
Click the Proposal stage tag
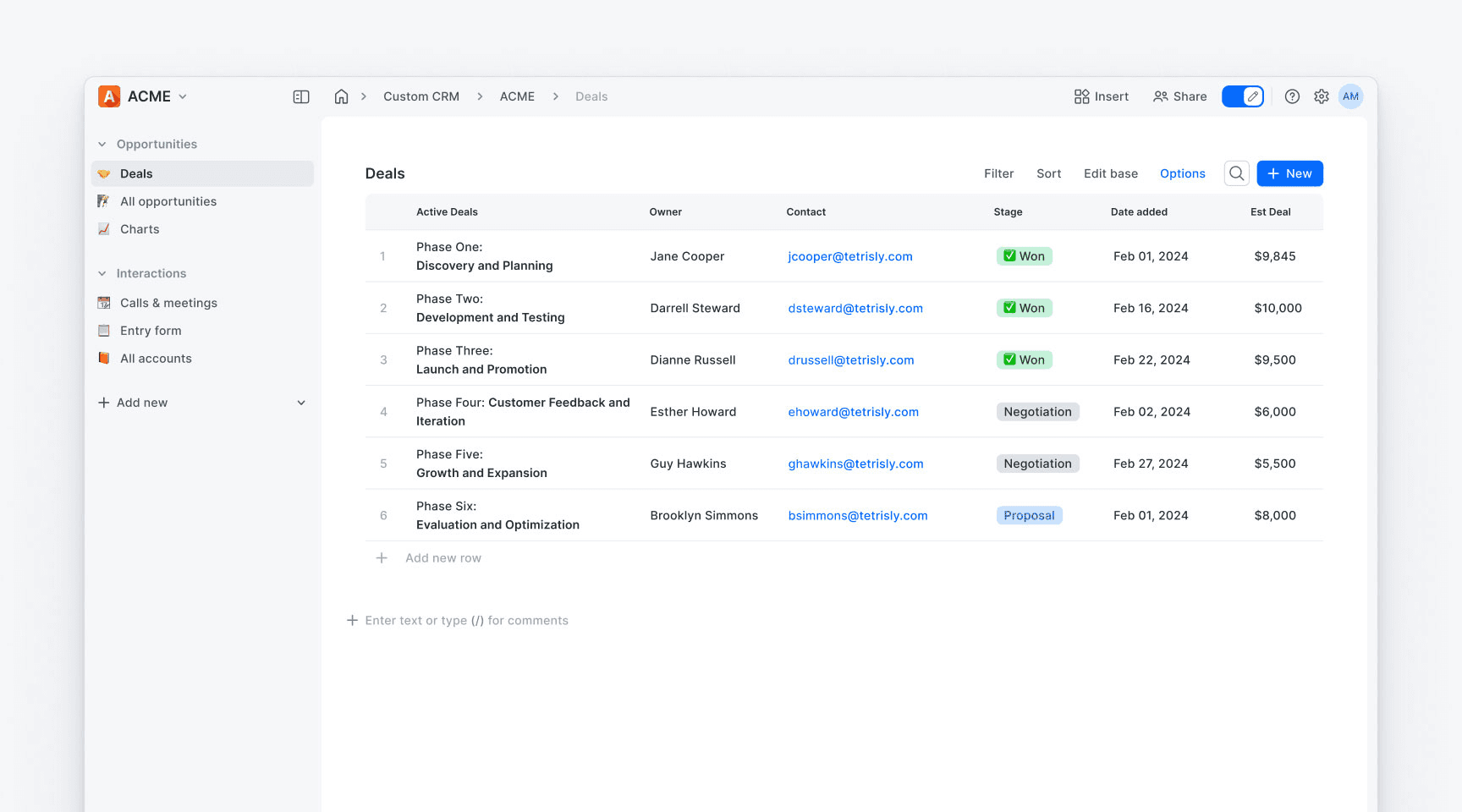coord(1029,515)
